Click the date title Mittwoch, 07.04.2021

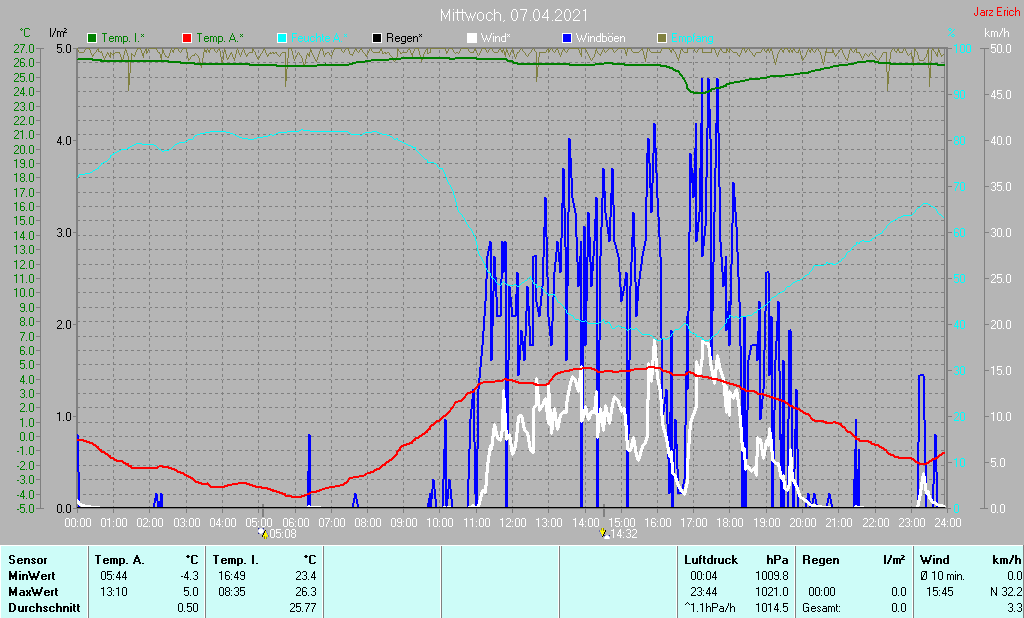pyautogui.click(x=513, y=16)
